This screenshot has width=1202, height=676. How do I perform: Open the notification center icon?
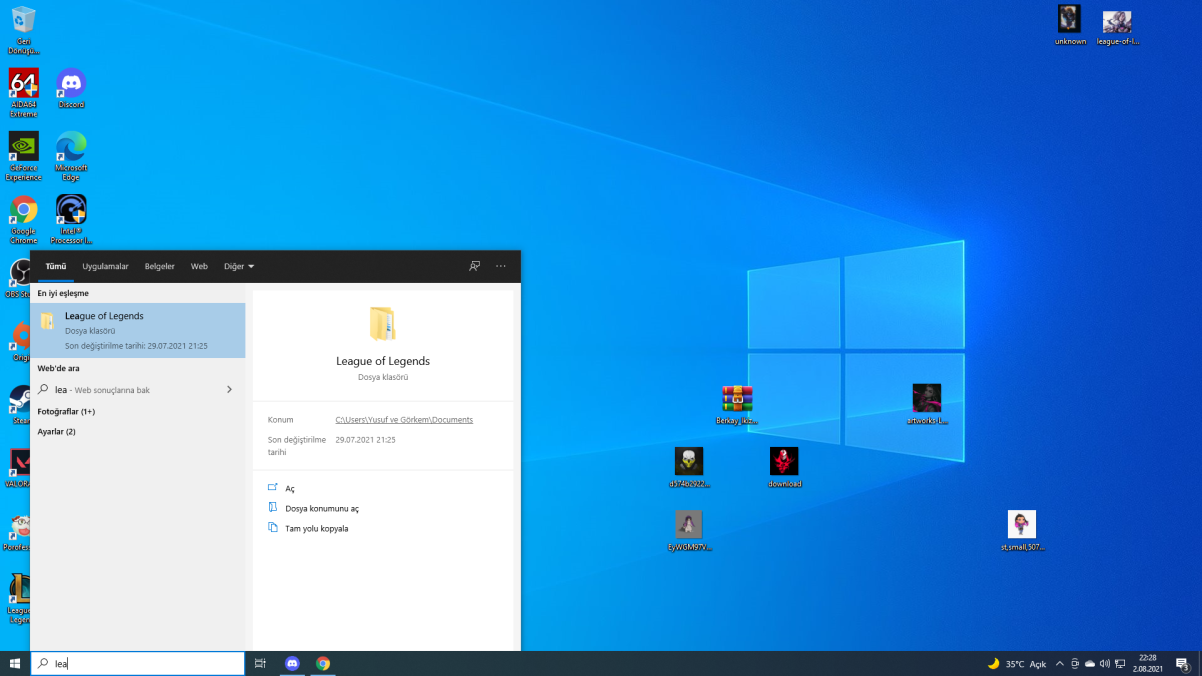click(1182, 663)
